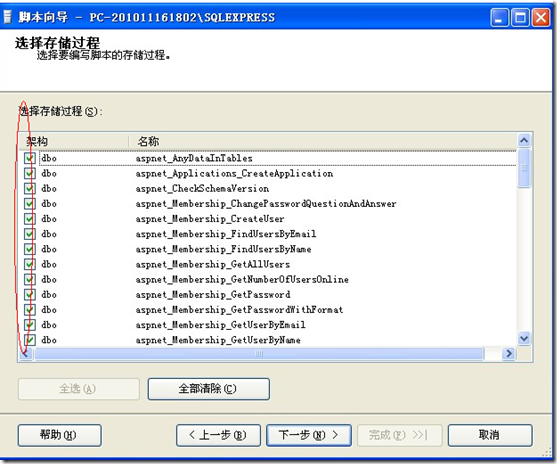Click the list's vertical scroll down arrow

pyautogui.click(x=524, y=338)
